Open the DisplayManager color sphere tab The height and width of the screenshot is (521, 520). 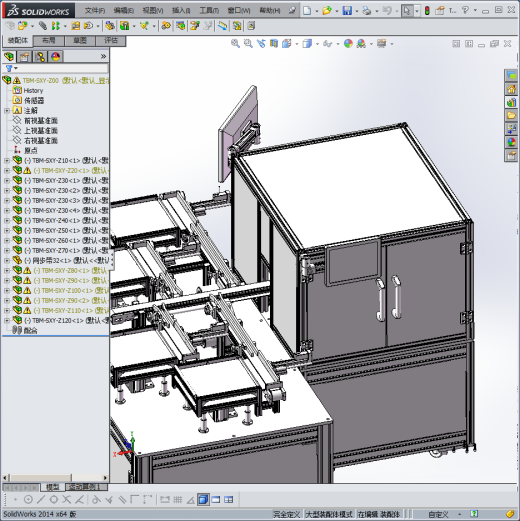click(x=56, y=57)
